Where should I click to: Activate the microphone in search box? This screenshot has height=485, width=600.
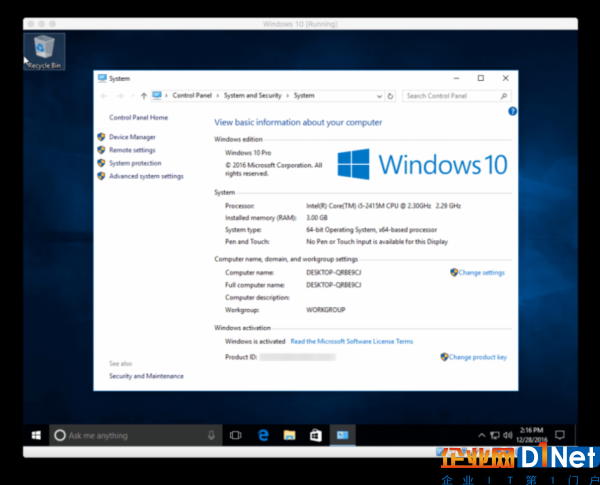point(211,435)
